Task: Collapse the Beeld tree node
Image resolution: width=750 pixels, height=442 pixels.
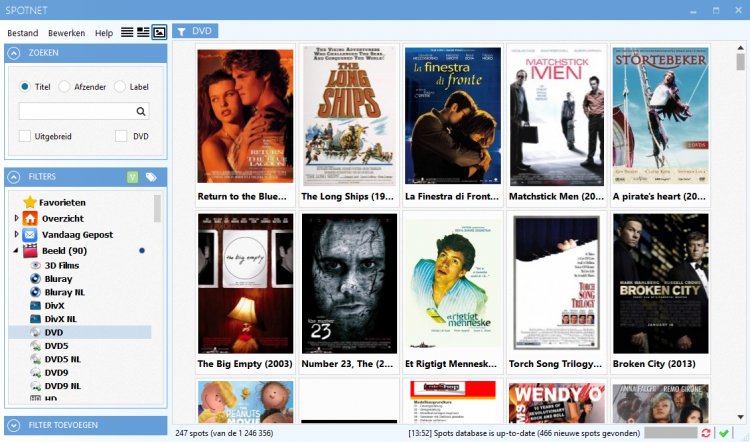Action: 16,251
